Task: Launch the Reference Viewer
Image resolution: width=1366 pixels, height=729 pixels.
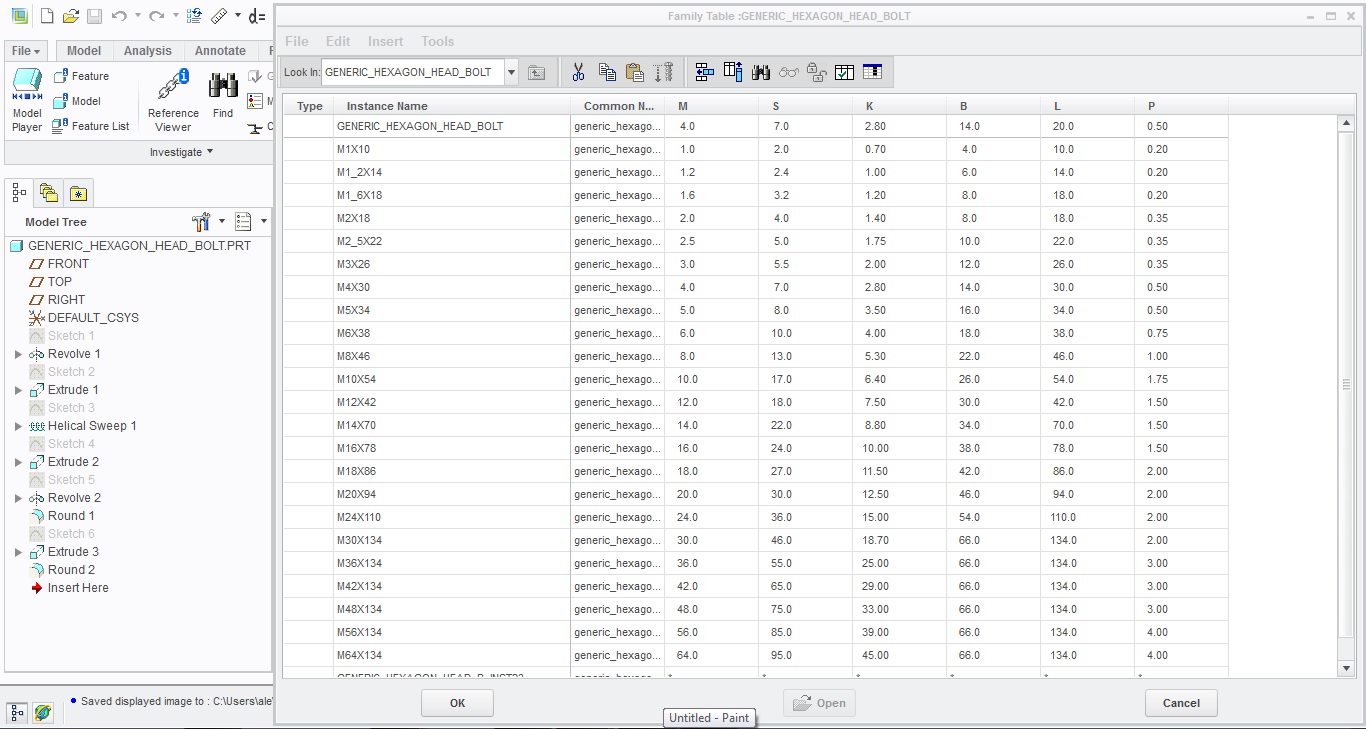Action: click(173, 100)
